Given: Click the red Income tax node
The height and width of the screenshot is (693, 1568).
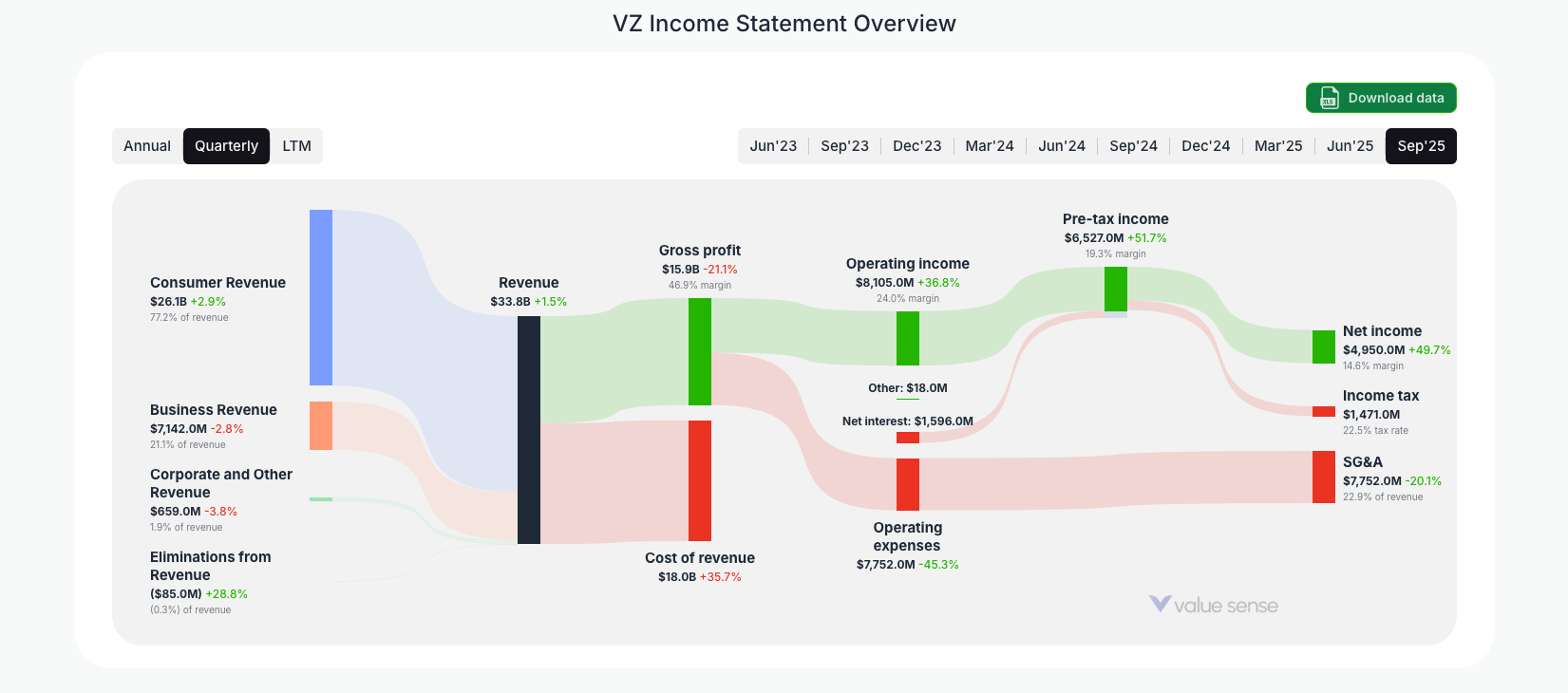Looking at the screenshot, I should 1322,411.
